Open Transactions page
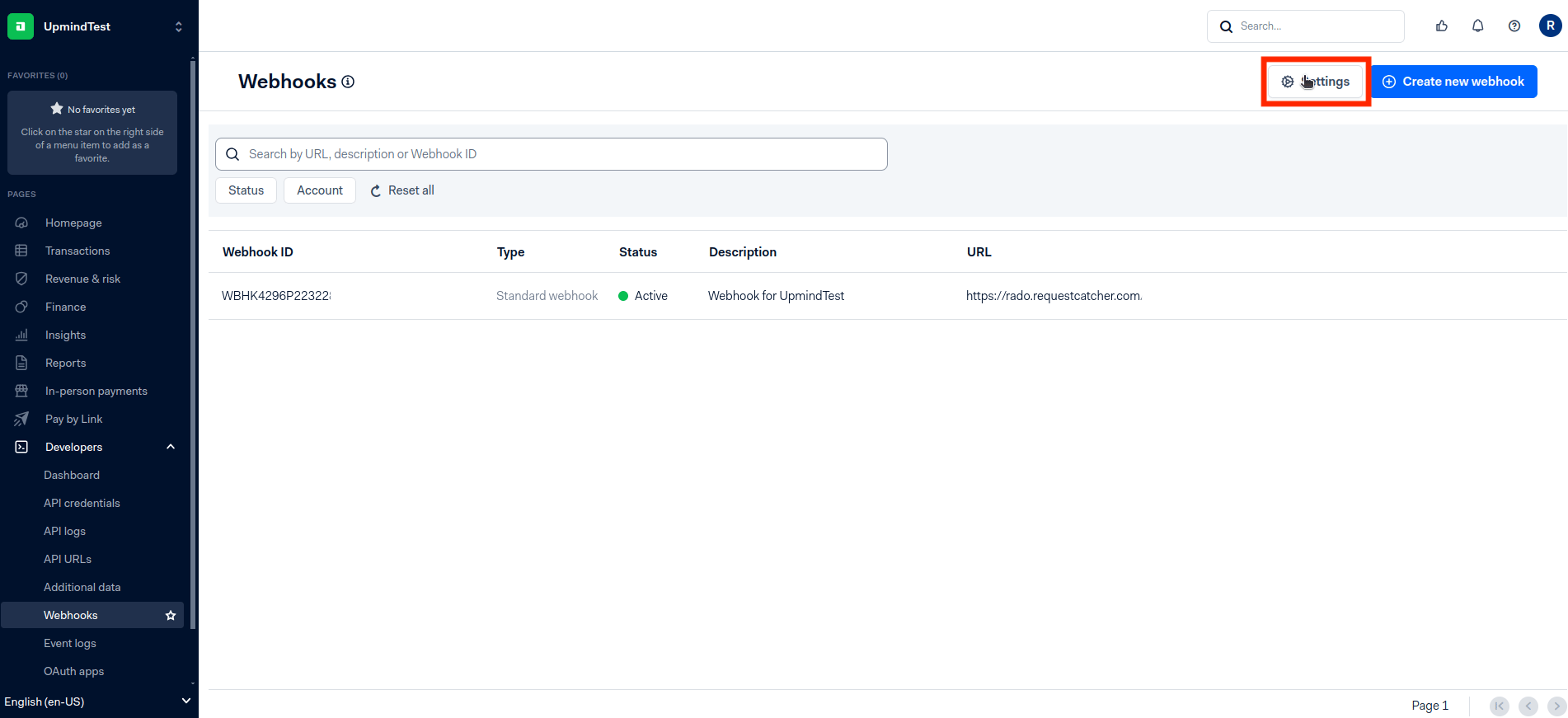 pos(77,251)
